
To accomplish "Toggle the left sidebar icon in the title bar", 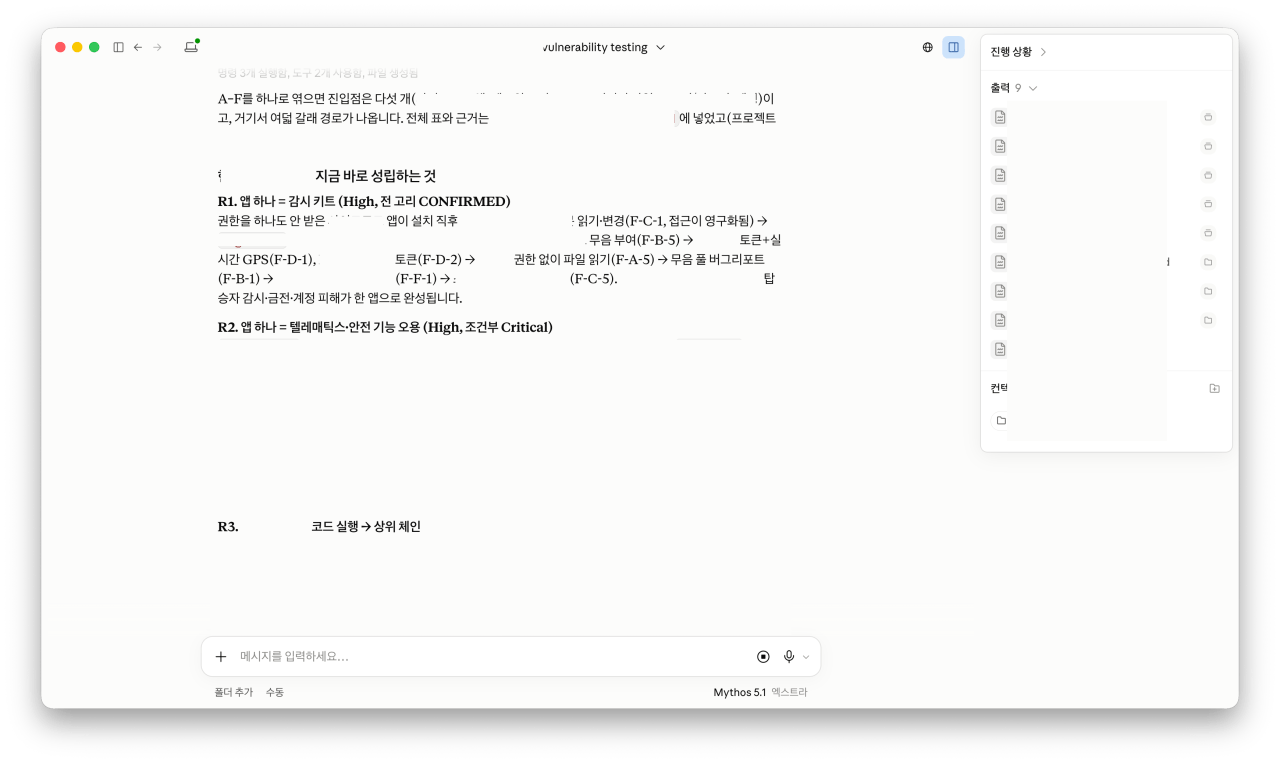I will coord(118,47).
